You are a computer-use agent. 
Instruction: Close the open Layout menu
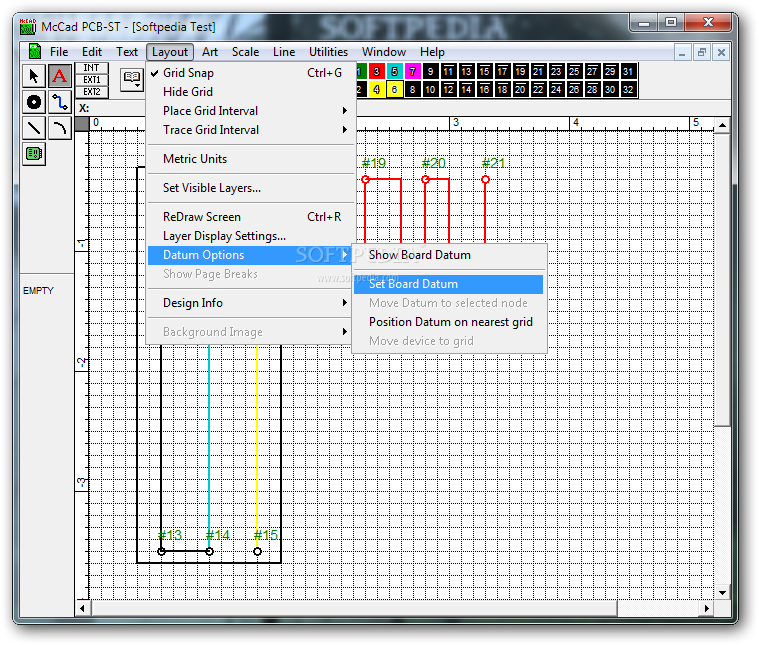tap(170, 52)
